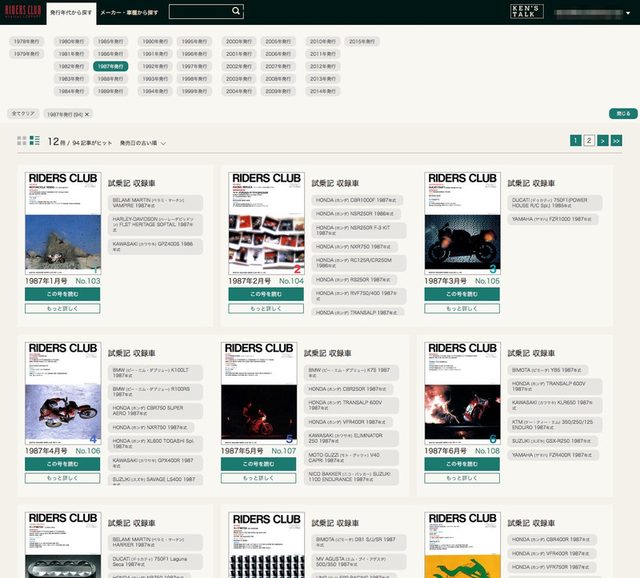This screenshot has width=640, height=578.
Task: Remove the 1987年発行 filter with the x
Action: pos(87,114)
